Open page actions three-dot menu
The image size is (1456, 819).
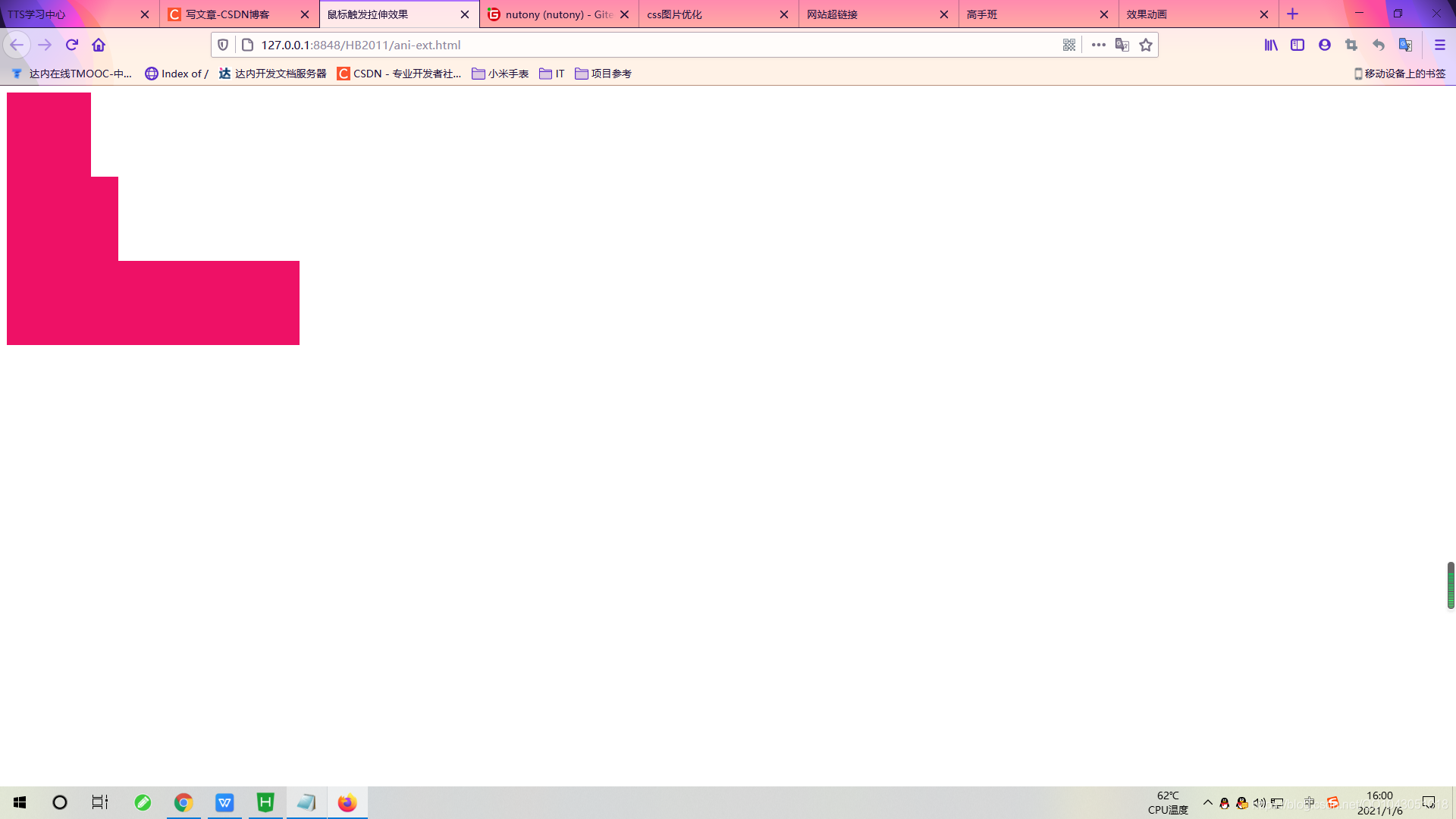1098,45
